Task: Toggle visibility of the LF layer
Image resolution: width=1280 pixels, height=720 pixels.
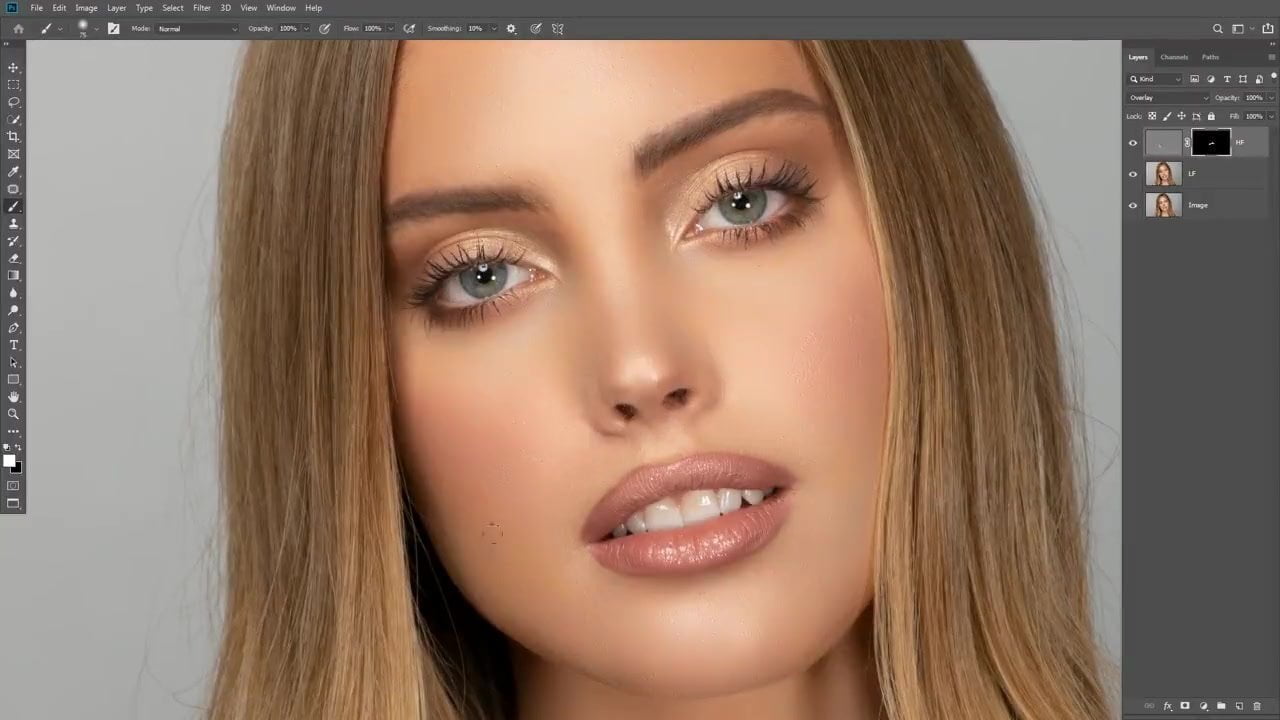Action: point(1133,174)
